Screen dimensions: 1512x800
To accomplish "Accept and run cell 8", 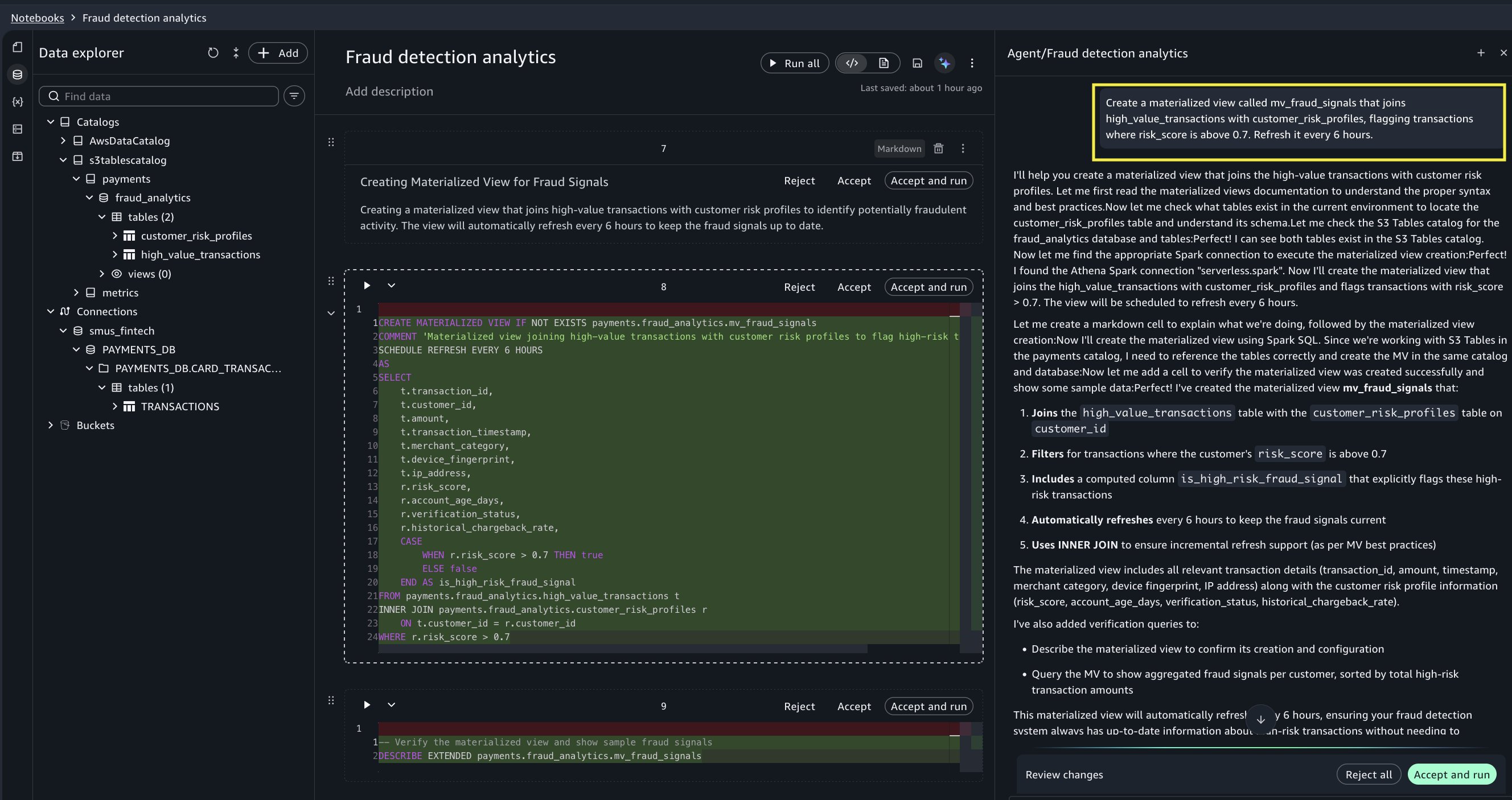I will (x=928, y=287).
